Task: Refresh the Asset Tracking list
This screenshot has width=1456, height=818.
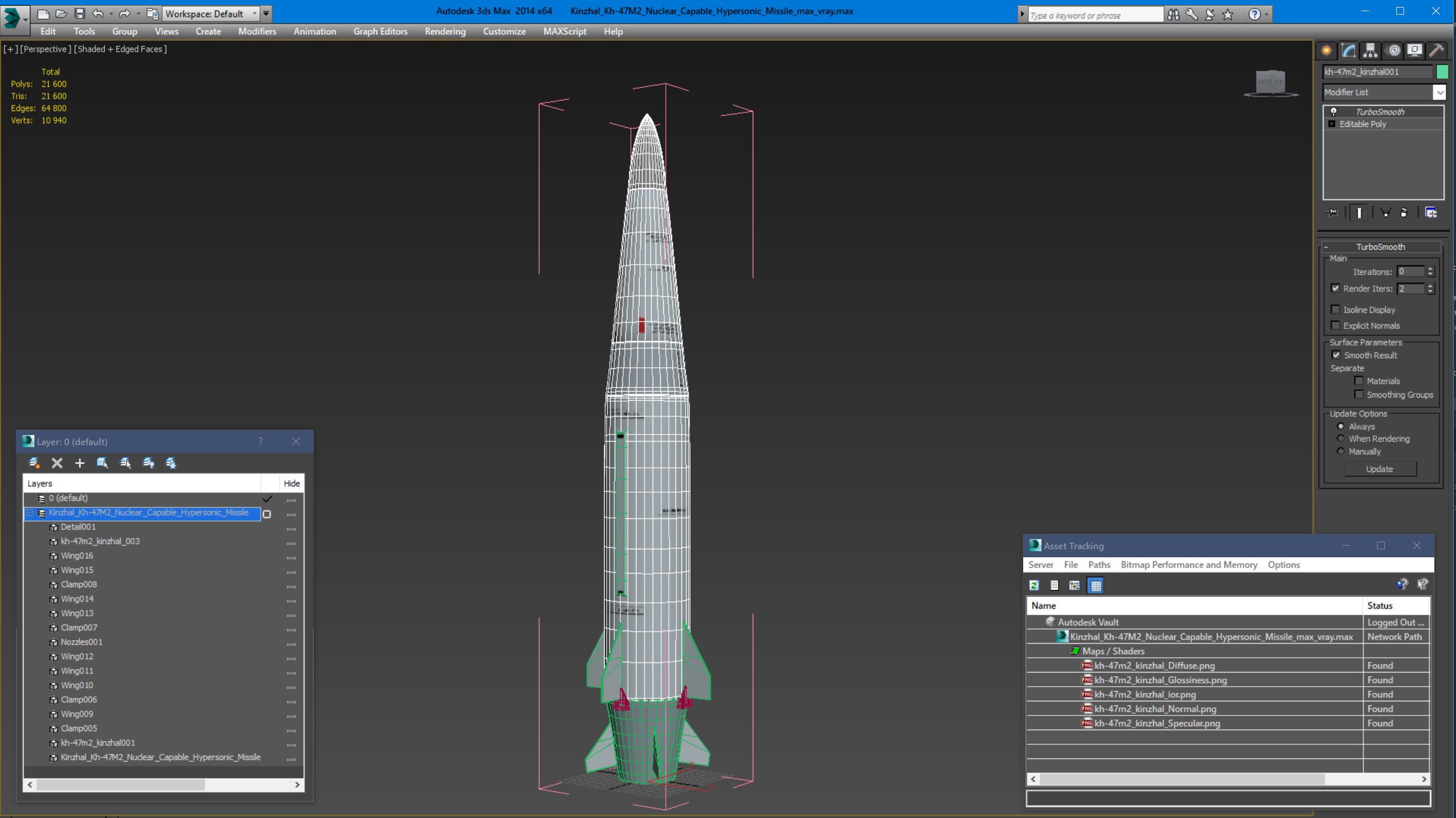Action: [1034, 585]
